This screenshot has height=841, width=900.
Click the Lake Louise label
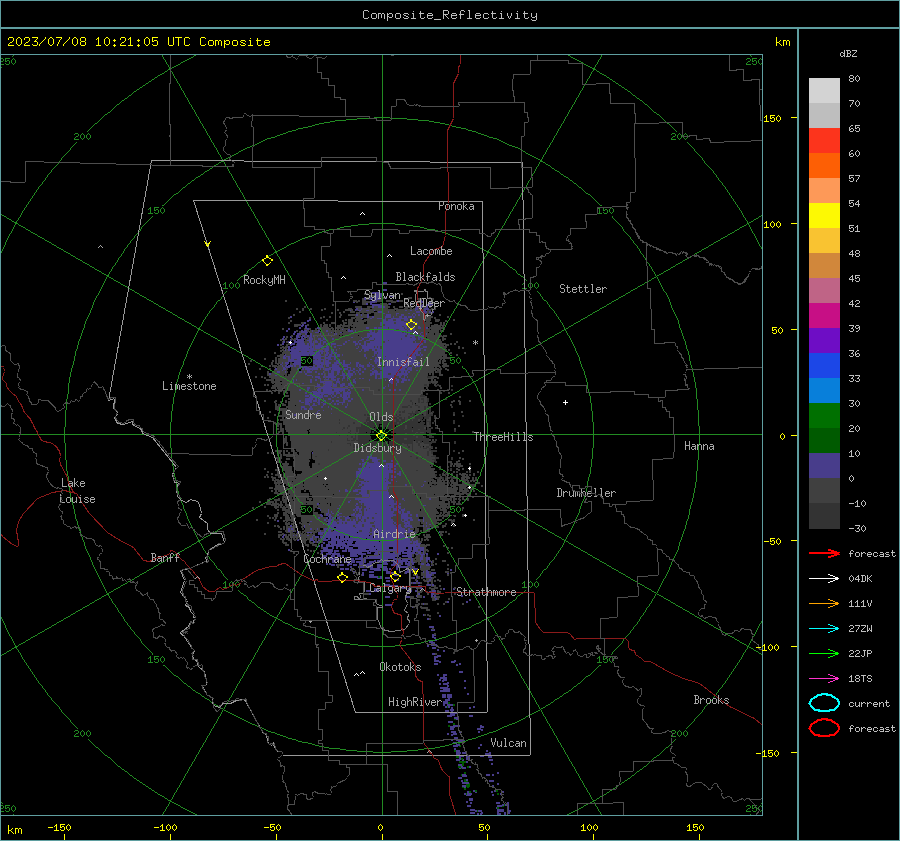(77, 491)
